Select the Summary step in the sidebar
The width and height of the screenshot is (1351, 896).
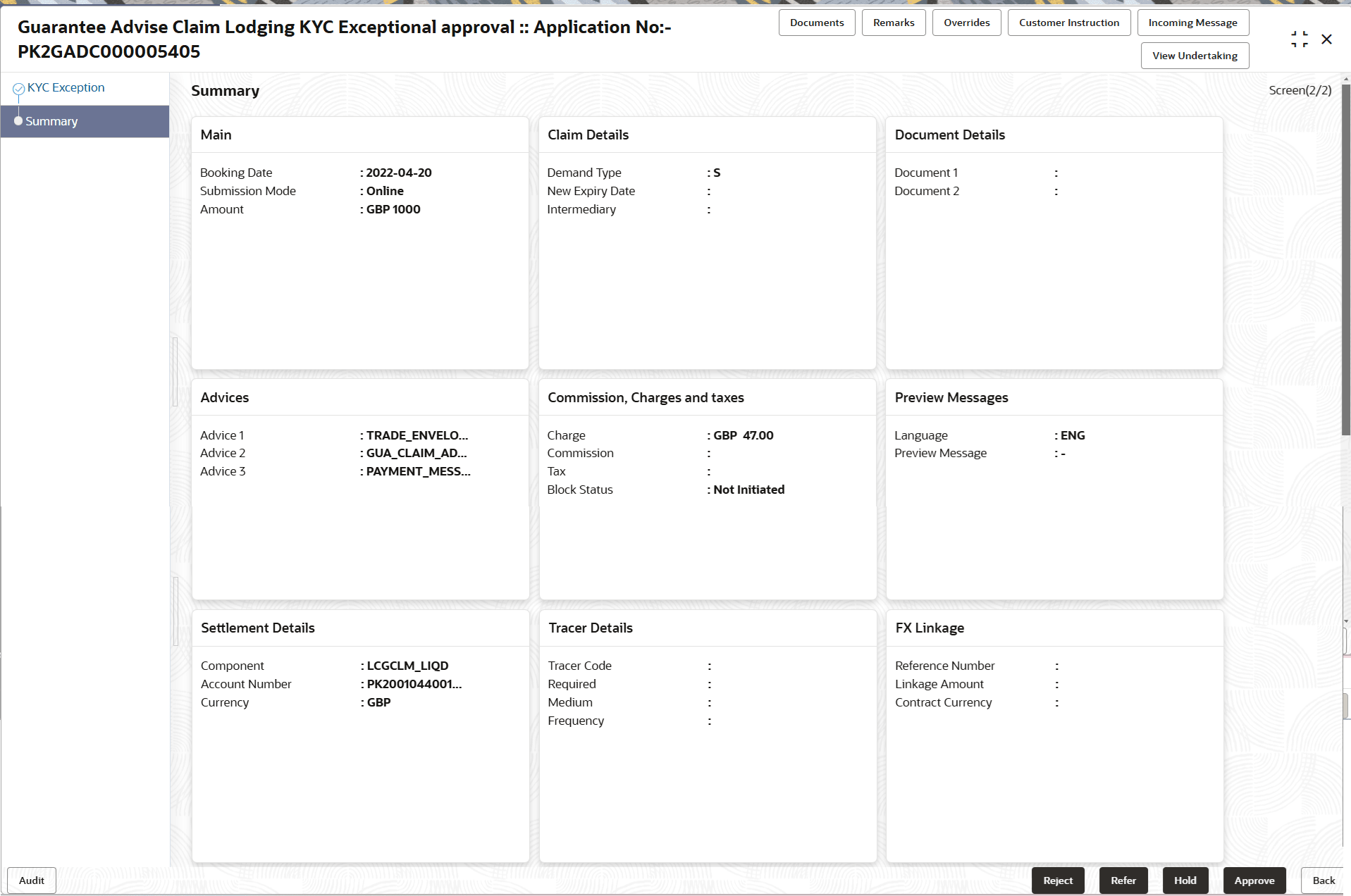(x=51, y=120)
